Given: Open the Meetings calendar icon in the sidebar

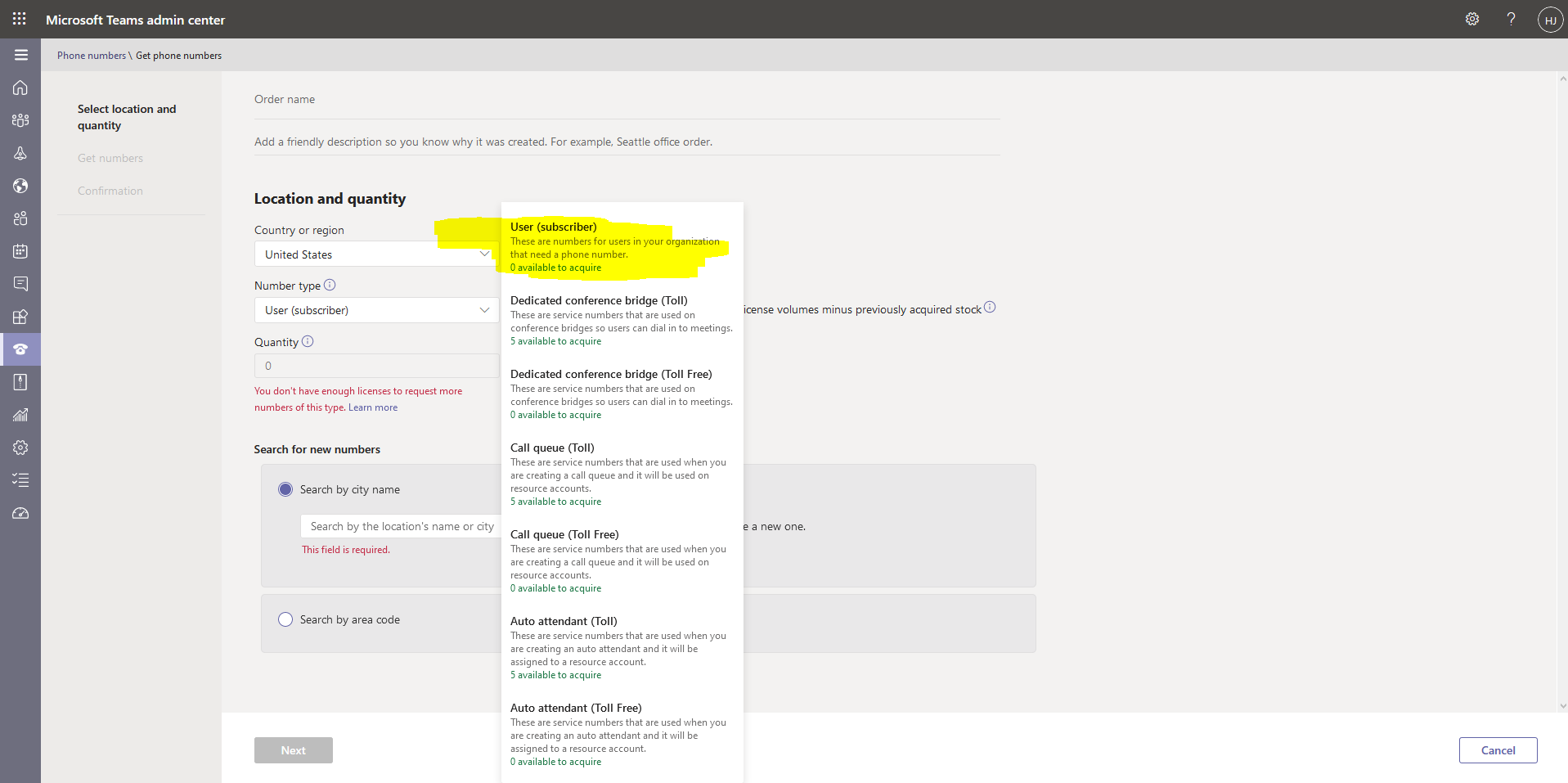Looking at the screenshot, I should click(20, 251).
